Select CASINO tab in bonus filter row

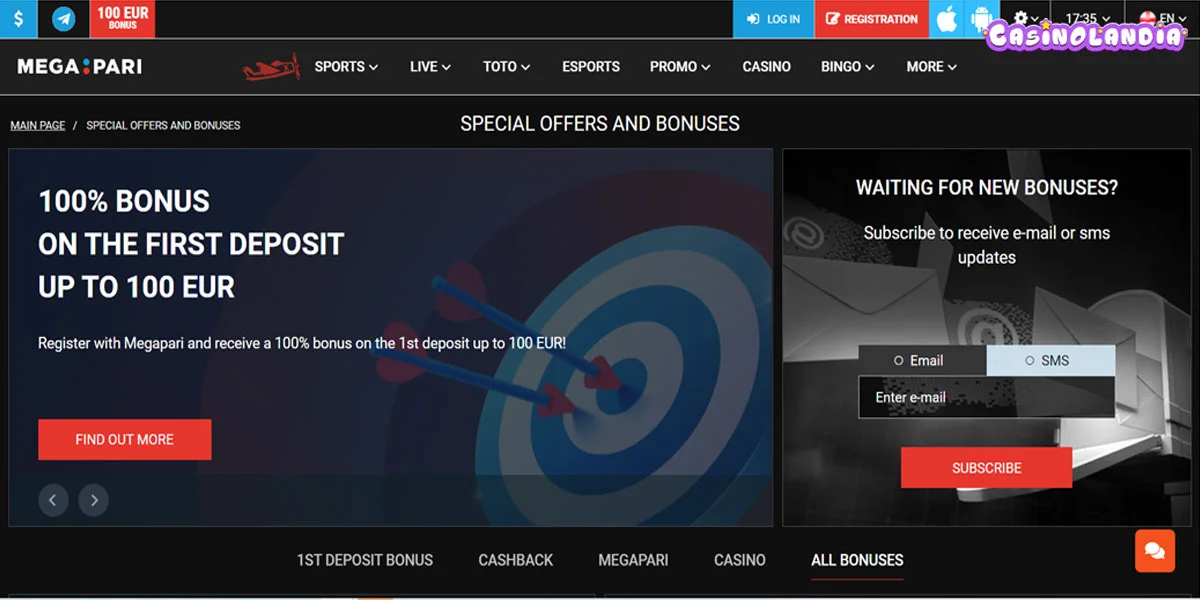[x=740, y=560]
